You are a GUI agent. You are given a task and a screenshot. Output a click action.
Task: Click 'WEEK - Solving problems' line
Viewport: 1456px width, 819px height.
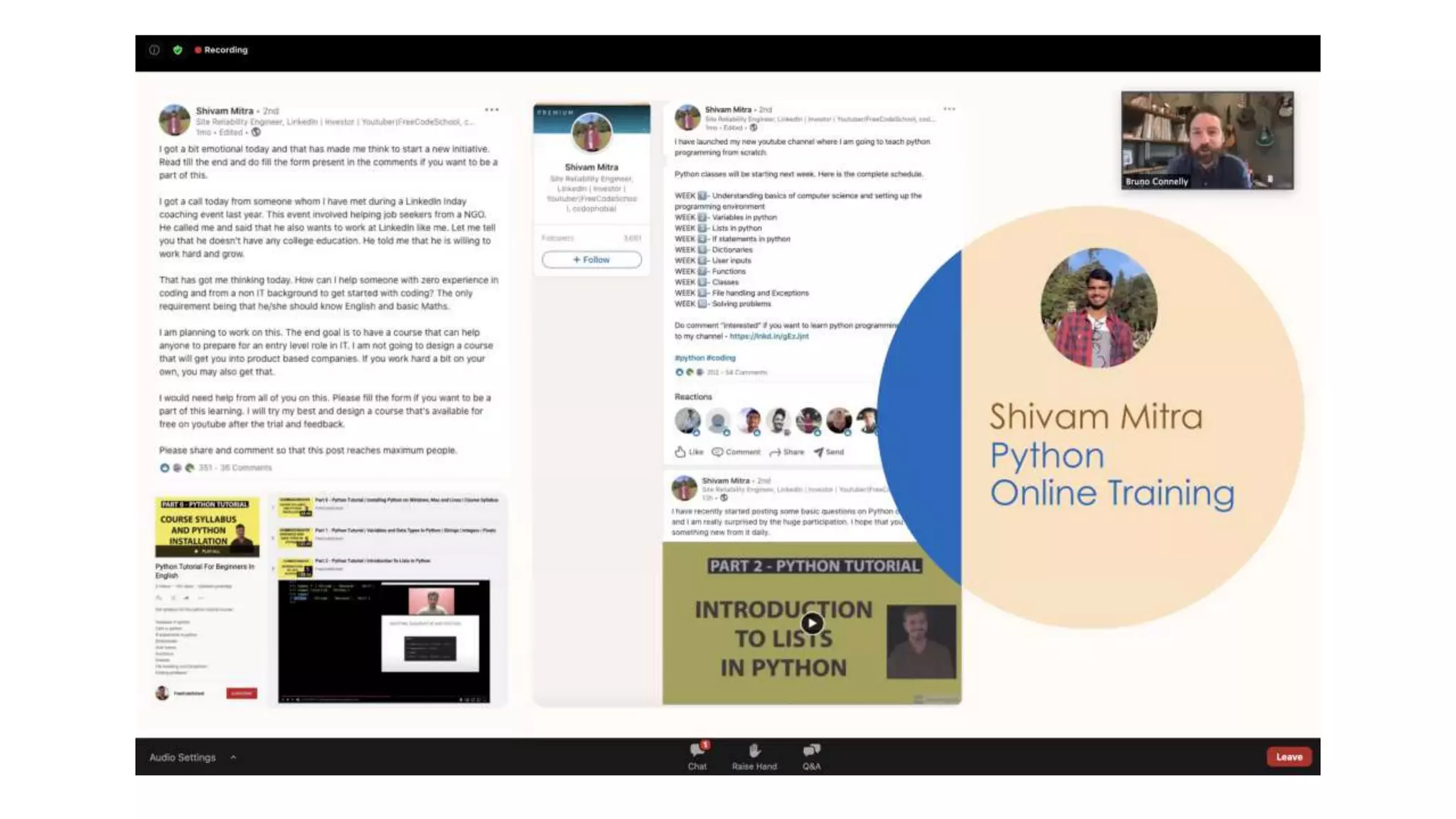pyautogui.click(x=722, y=304)
